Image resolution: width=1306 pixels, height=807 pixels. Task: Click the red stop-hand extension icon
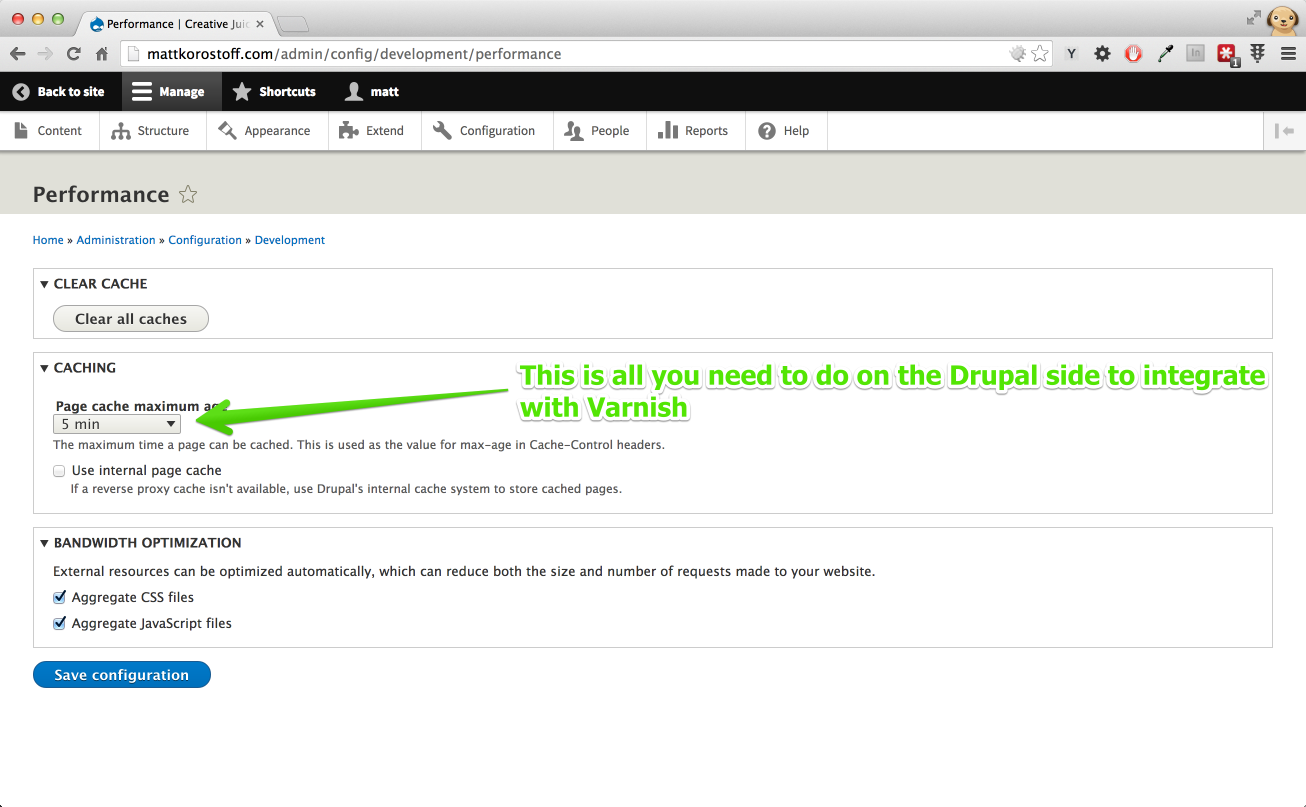[x=1133, y=54]
